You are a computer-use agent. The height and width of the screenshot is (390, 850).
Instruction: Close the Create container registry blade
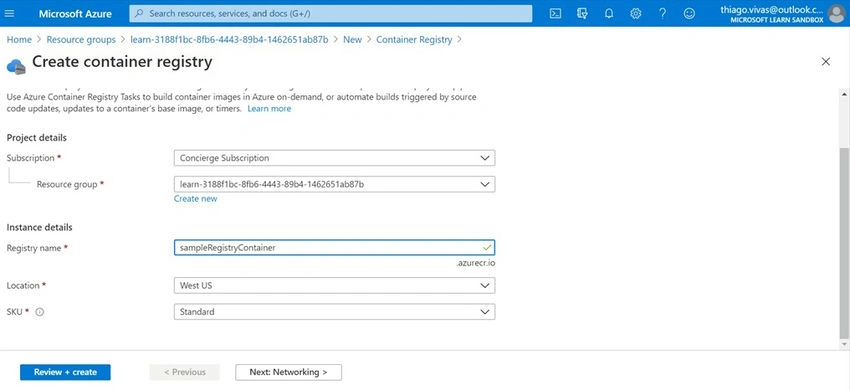coord(826,62)
